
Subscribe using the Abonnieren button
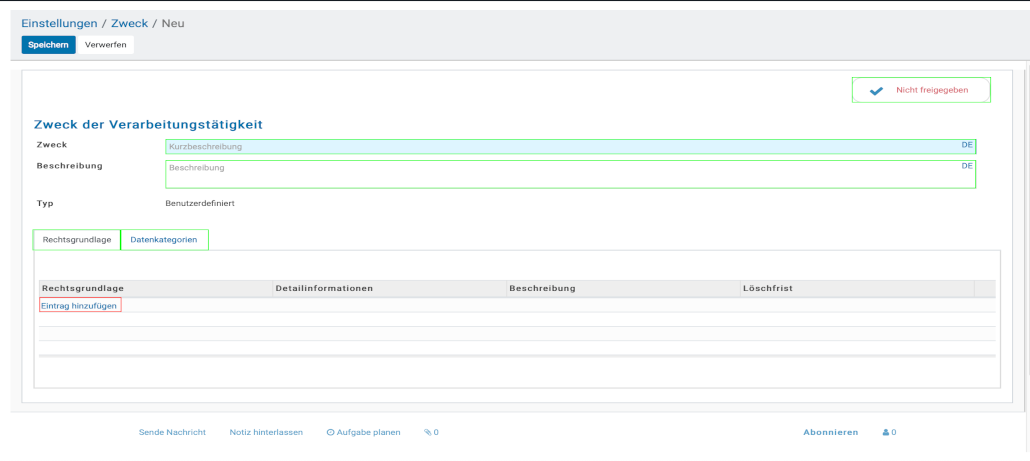coord(830,433)
